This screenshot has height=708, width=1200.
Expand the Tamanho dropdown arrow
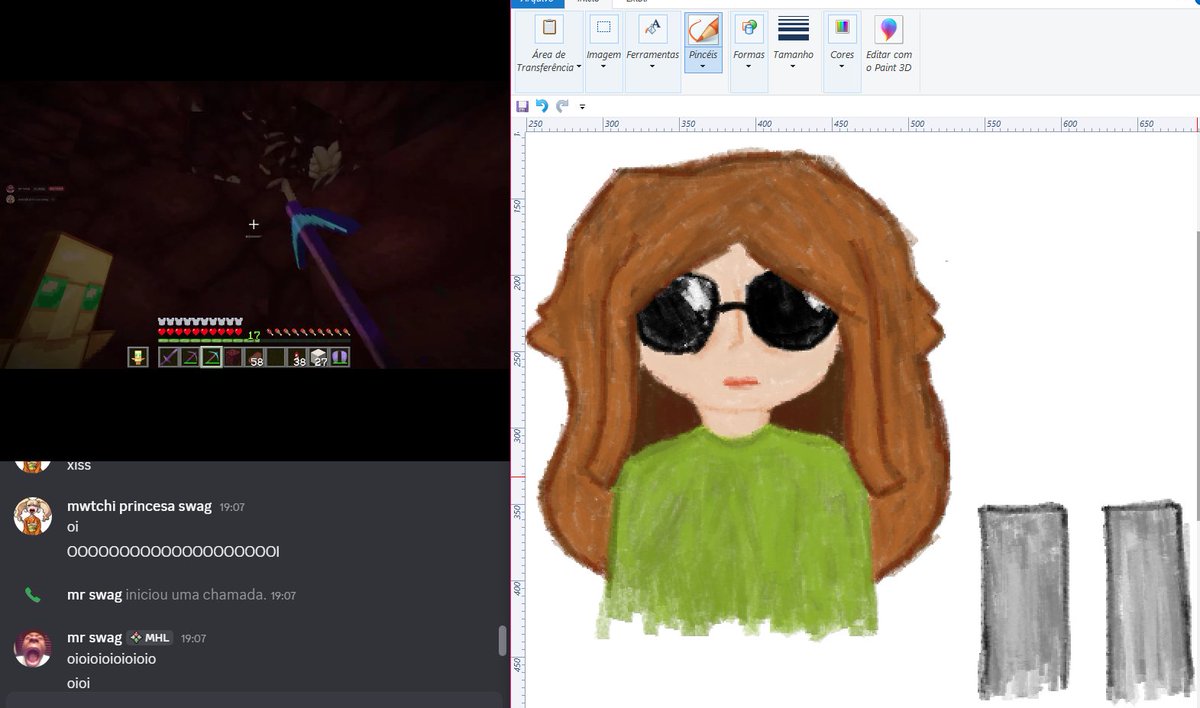(x=793, y=67)
